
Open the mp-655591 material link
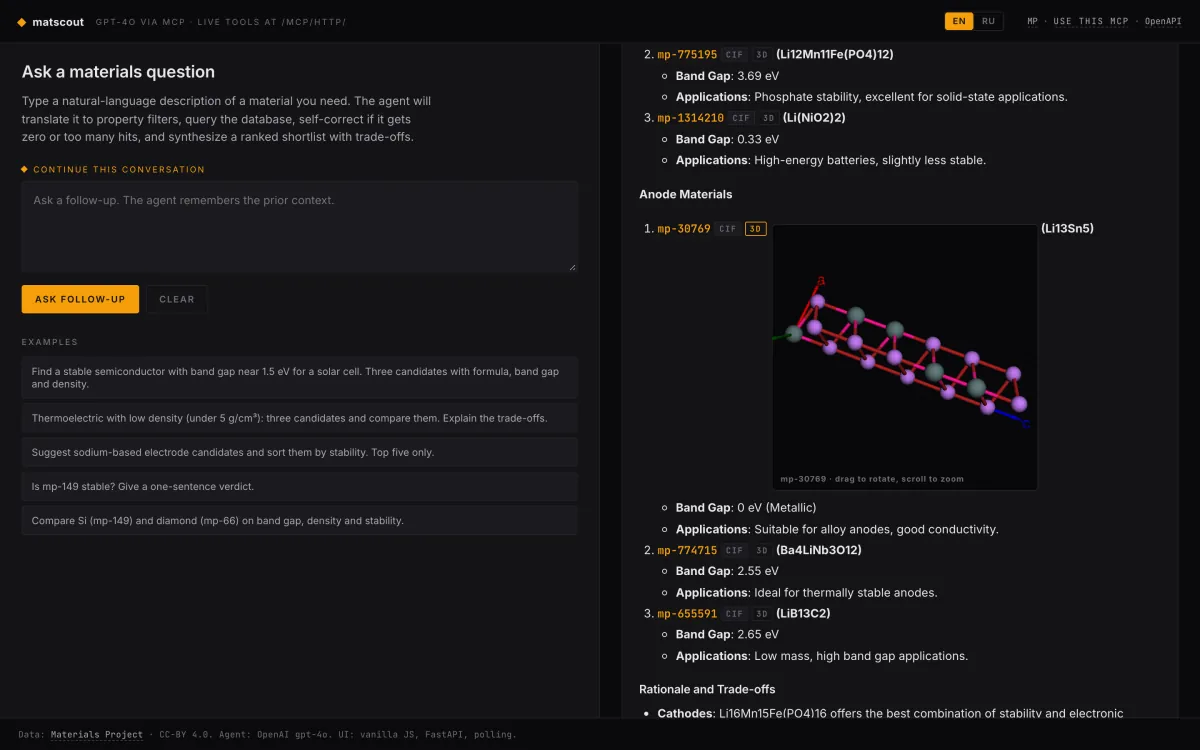687,614
